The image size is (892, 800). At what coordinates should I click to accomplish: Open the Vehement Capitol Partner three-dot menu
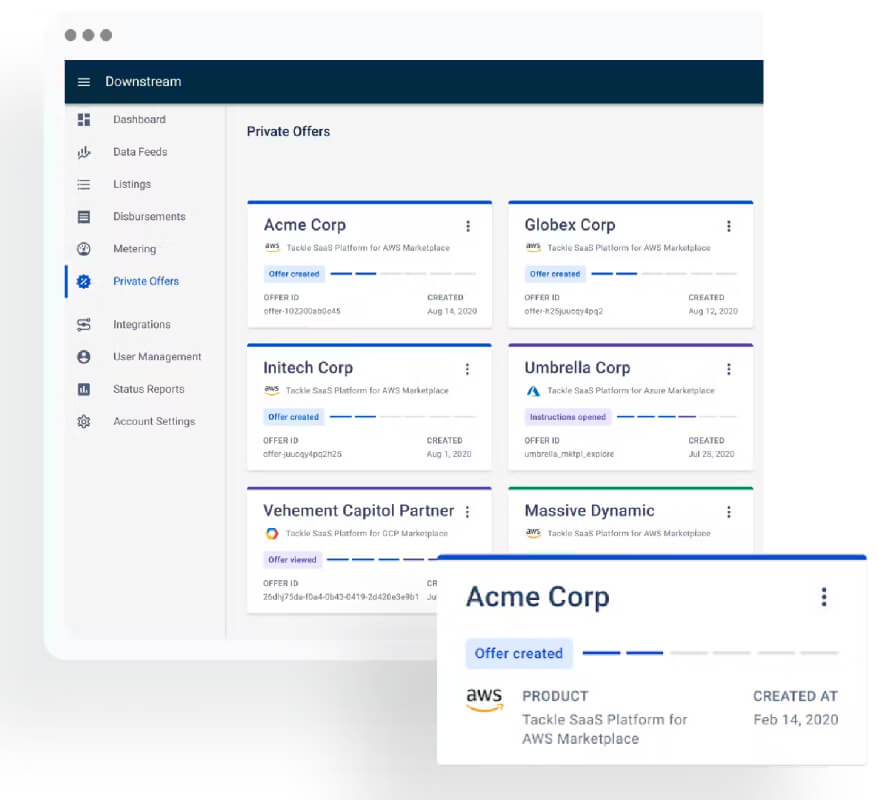pos(468,512)
